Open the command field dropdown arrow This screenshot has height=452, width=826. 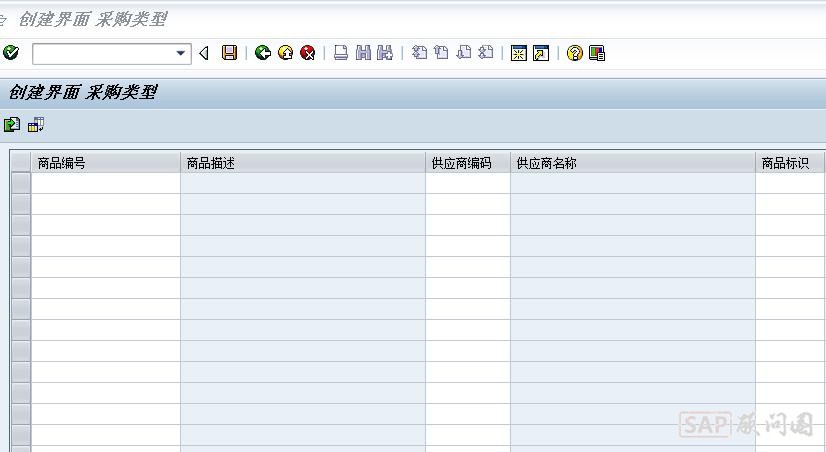tap(181, 53)
